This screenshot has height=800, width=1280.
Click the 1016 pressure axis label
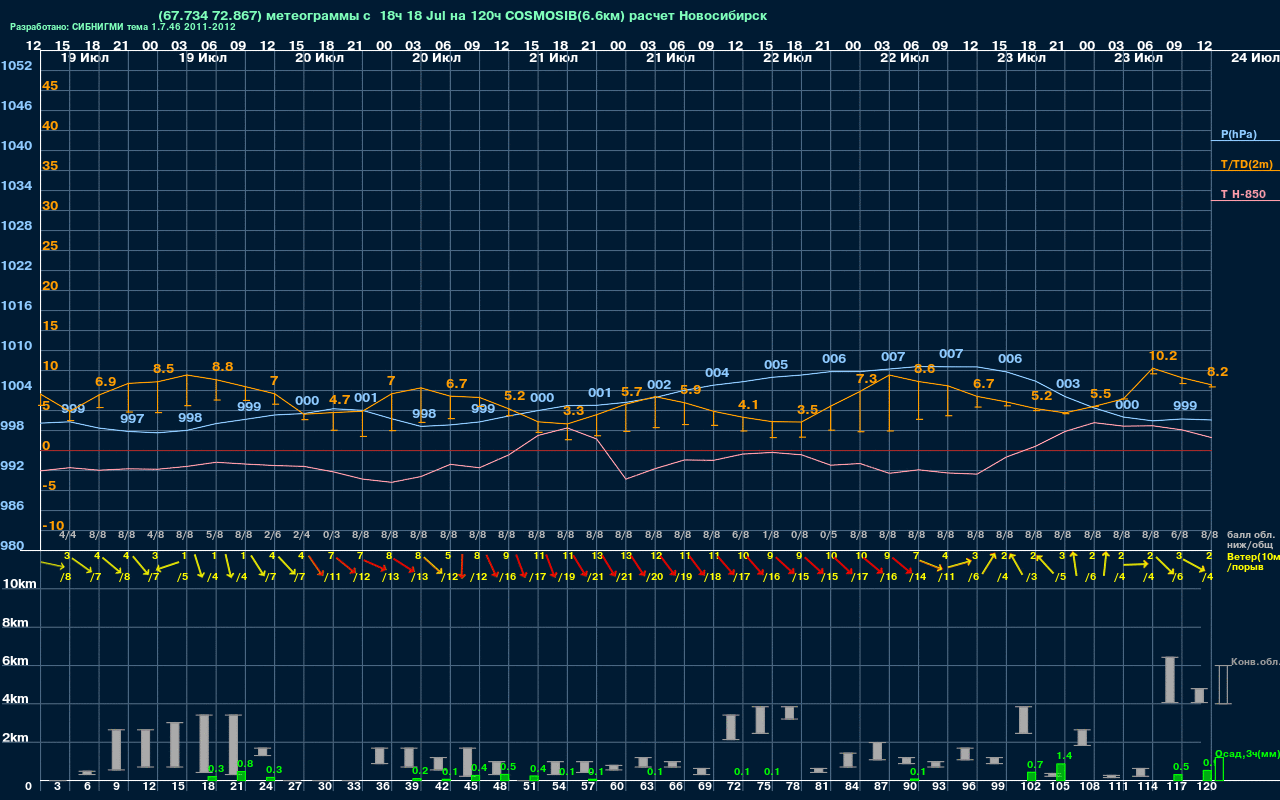point(16,306)
